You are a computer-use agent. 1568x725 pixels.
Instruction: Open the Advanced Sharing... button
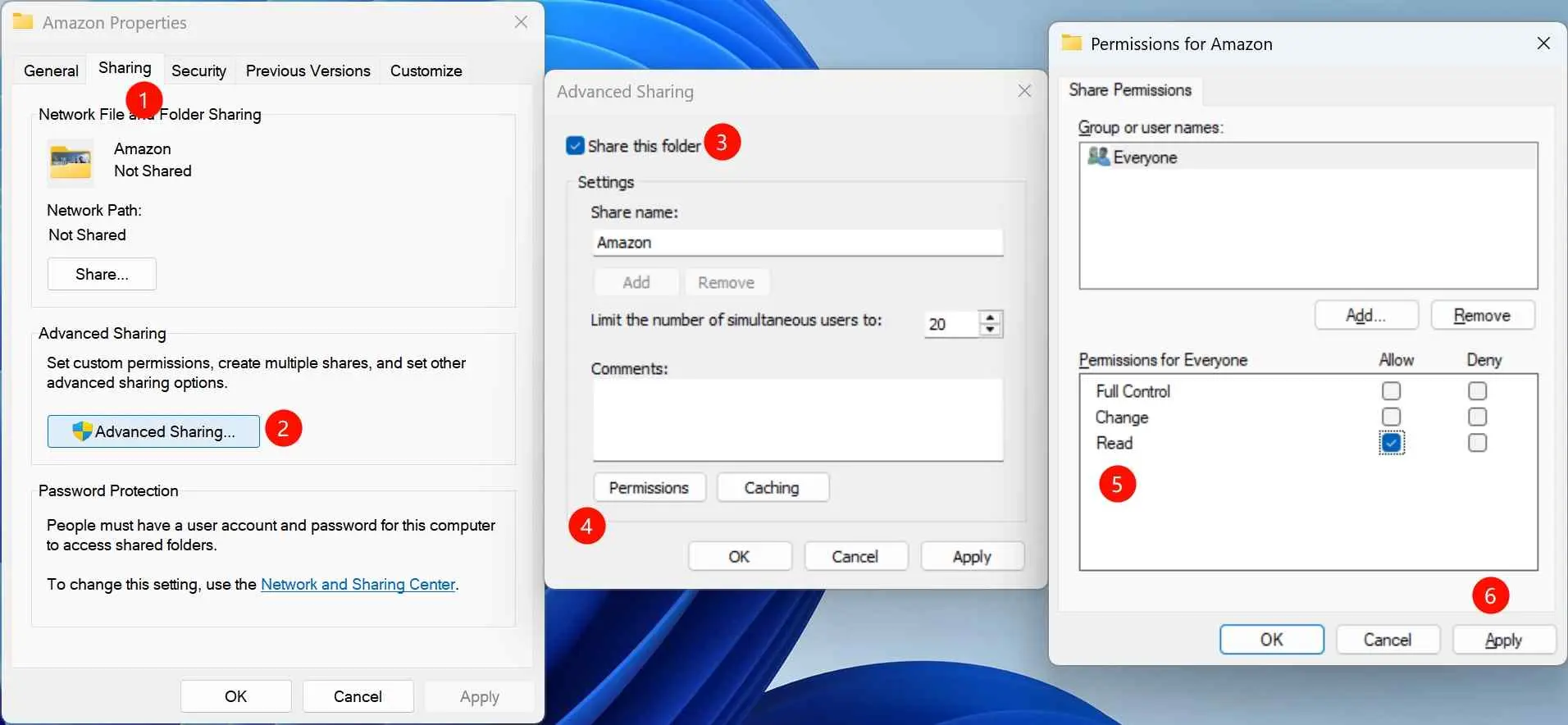pos(153,431)
